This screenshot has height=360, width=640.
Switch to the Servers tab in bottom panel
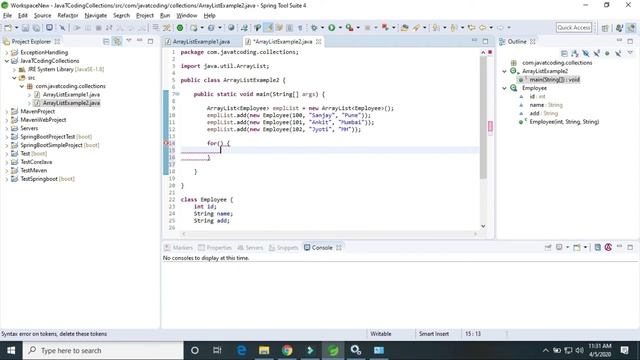(250, 248)
